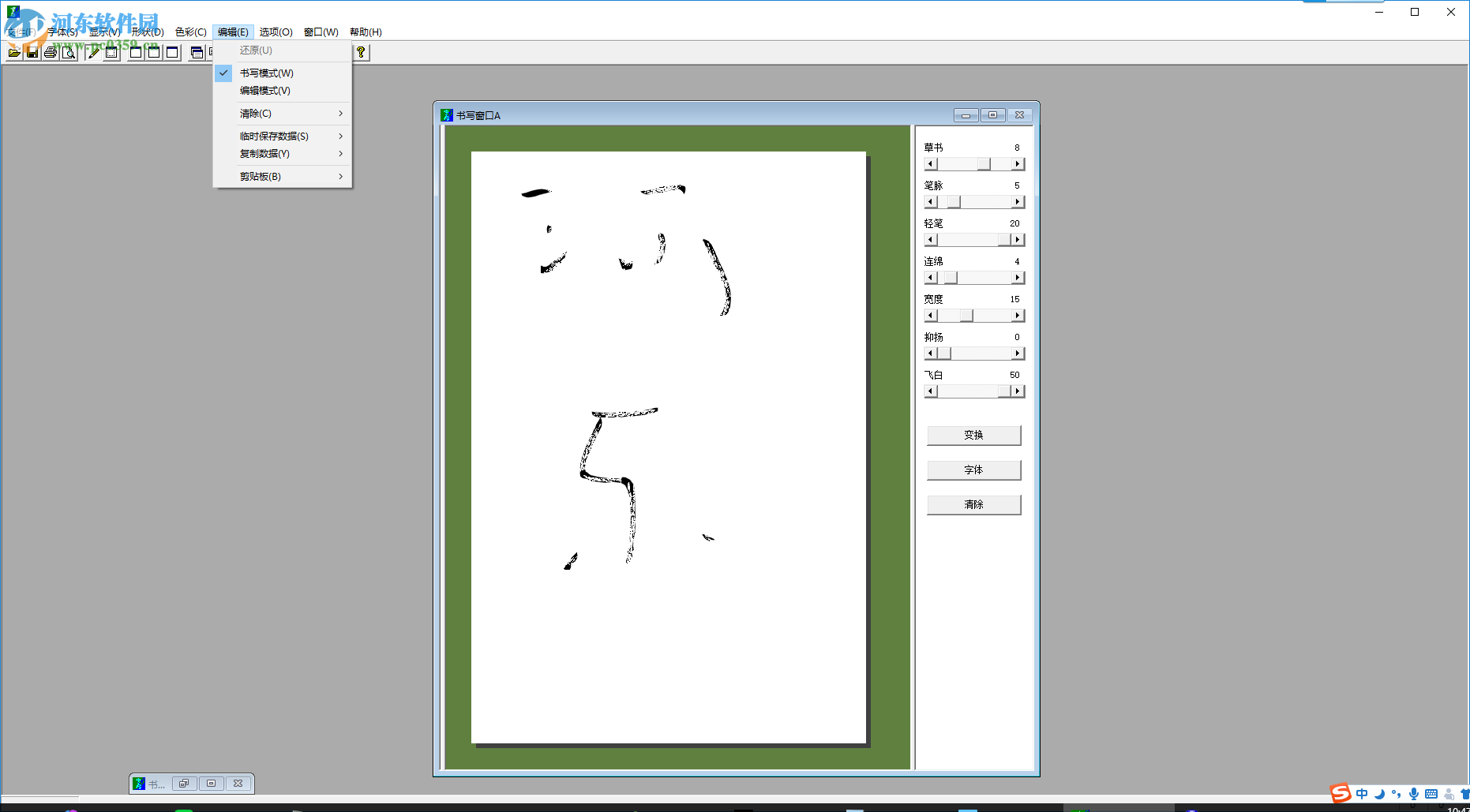The height and width of the screenshot is (812, 1470).
Task: Close the 编辑(E) menu by clicking it
Action: pos(233,32)
